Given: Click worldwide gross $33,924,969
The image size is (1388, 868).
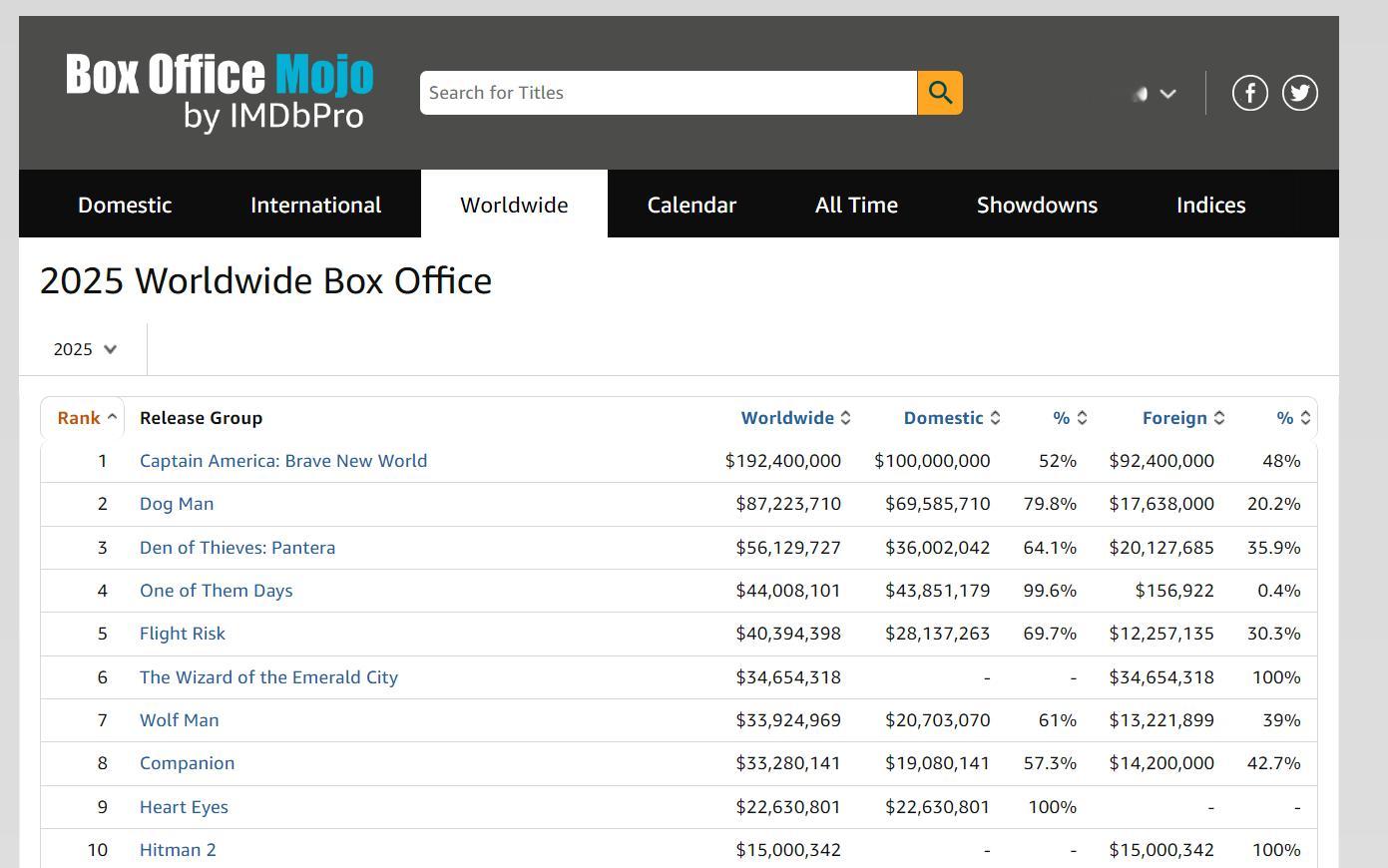Looking at the screenshot, I should 788,720.
